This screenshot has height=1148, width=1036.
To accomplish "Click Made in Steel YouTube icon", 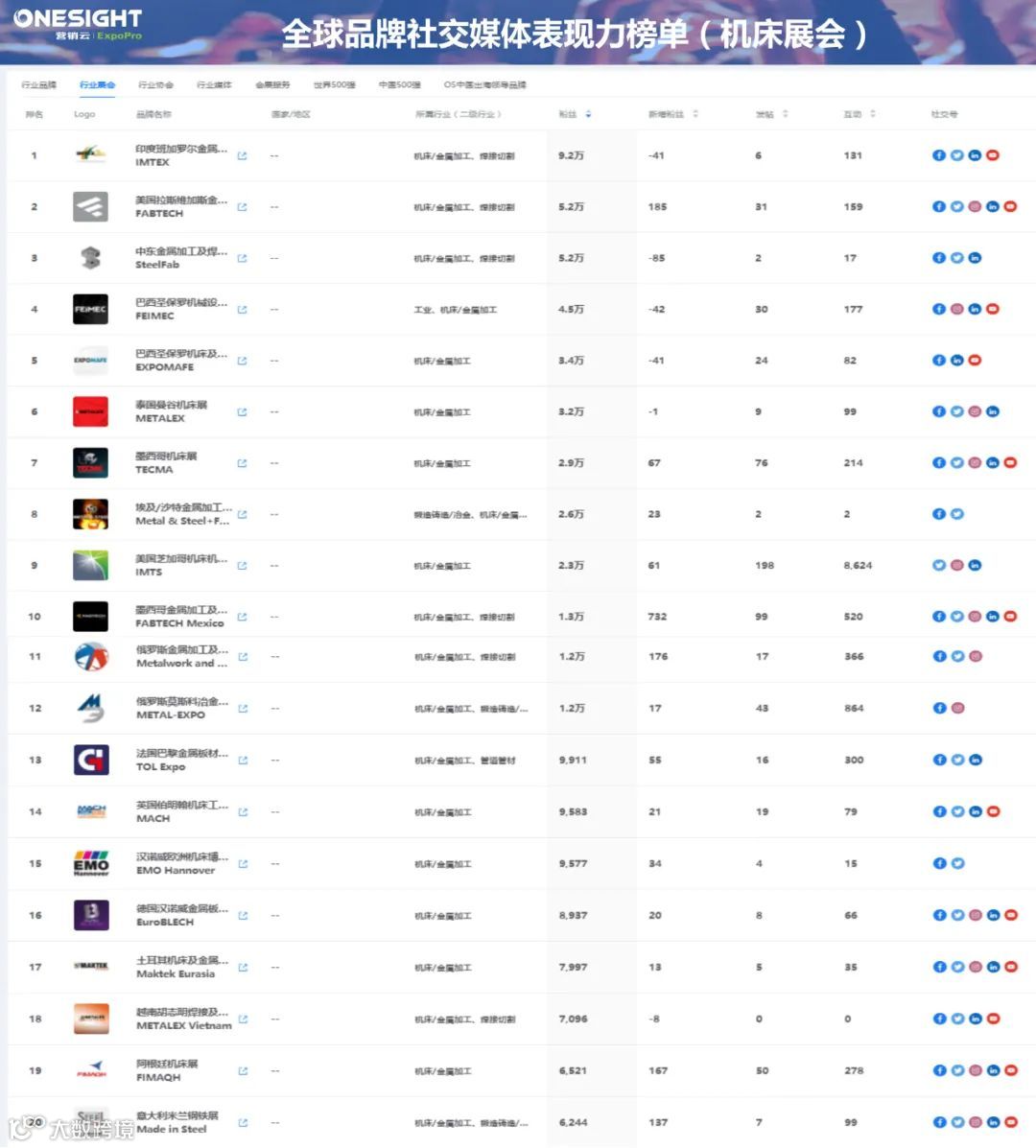I will point(1011,1122).
